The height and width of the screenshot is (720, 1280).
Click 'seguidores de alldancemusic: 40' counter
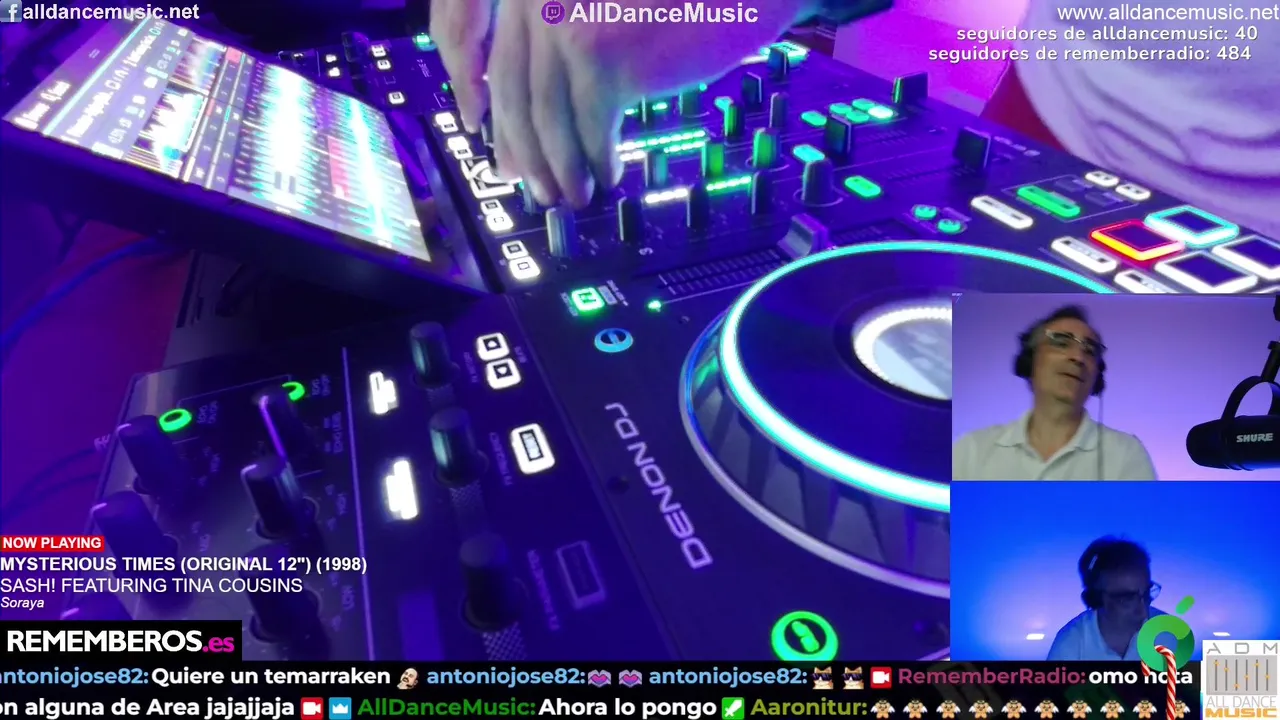(x=1106, y=34)
